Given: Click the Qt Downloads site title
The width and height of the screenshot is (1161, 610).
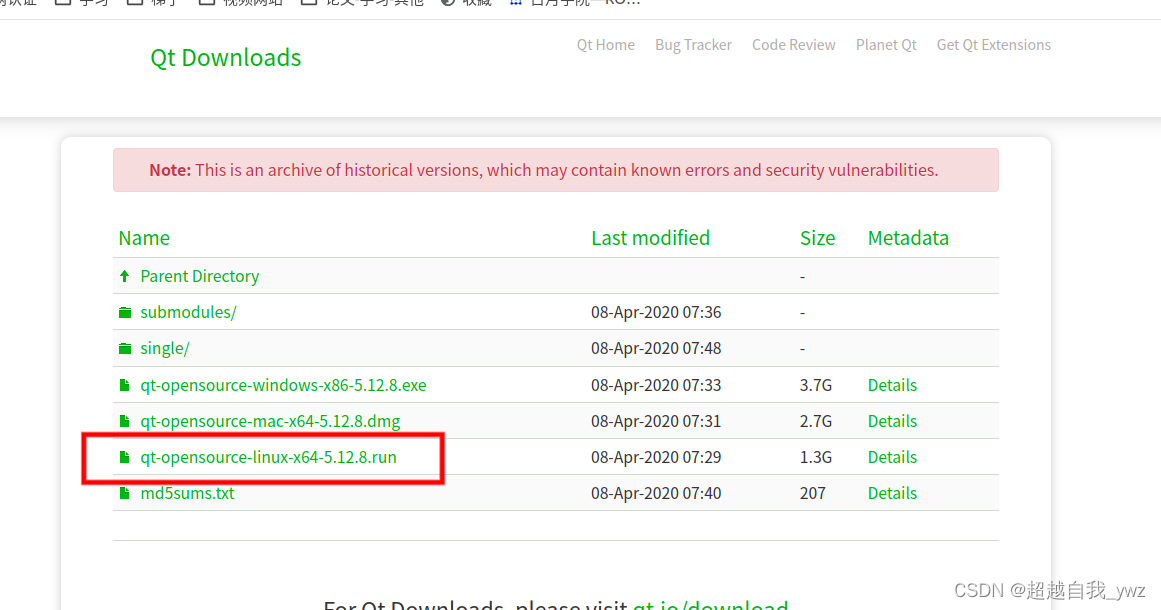Looking at the screenshot, I should [226, 58].
